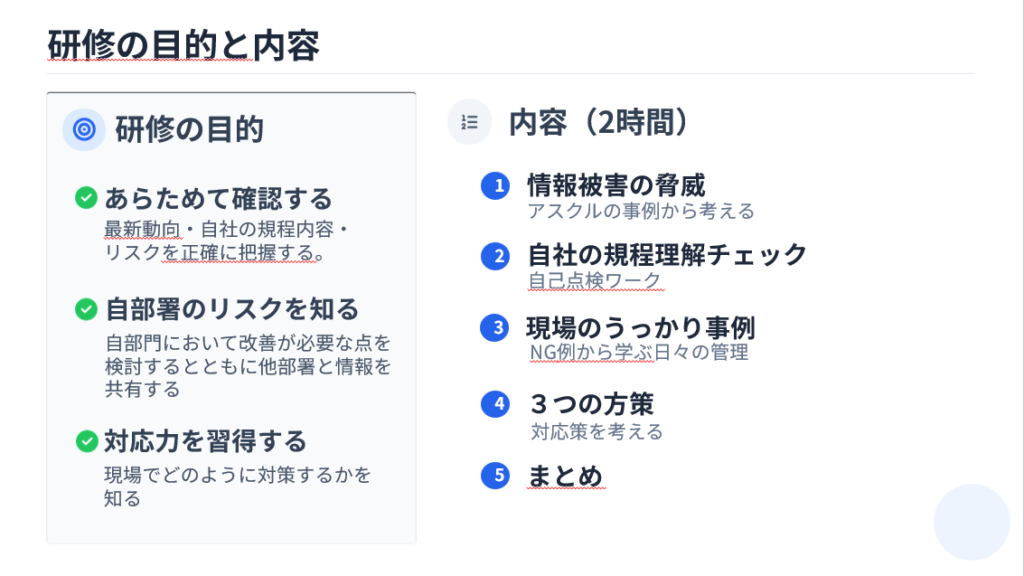Click the heading 情報被害の脅威

[616, 185]
